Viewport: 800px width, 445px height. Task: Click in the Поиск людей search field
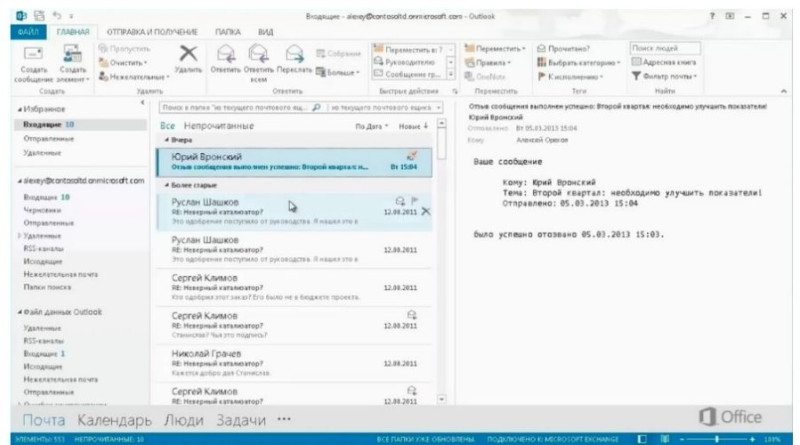point(665,48)
